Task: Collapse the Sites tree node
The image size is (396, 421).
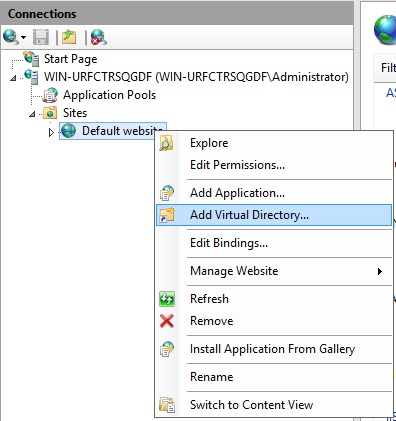Action: (32, 114)
